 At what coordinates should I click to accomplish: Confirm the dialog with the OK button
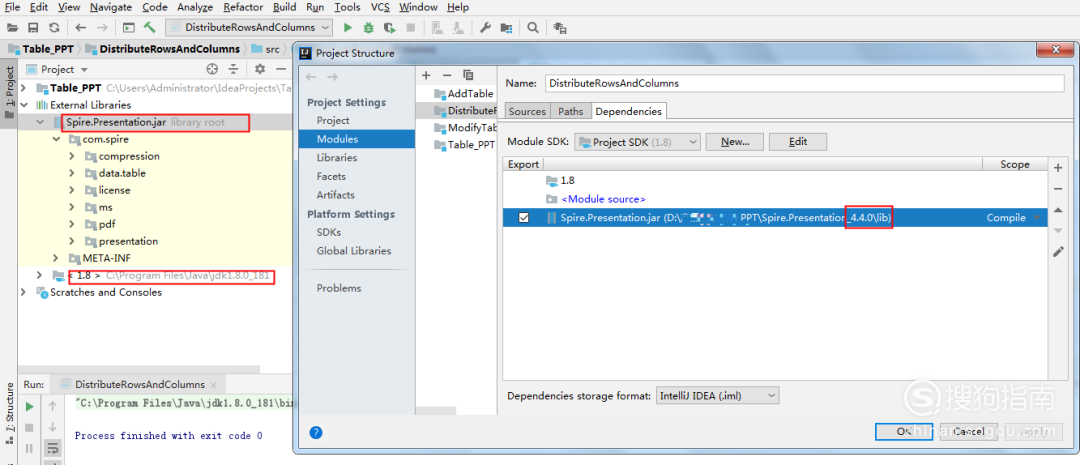click(904, 431)
